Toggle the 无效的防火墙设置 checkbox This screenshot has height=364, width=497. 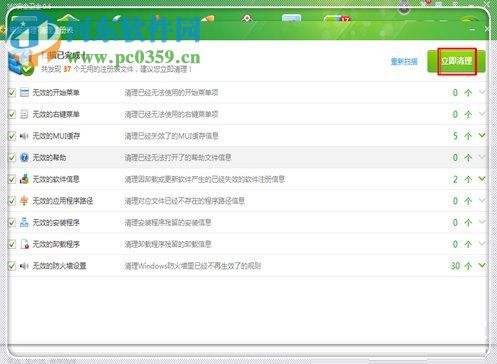12,266
